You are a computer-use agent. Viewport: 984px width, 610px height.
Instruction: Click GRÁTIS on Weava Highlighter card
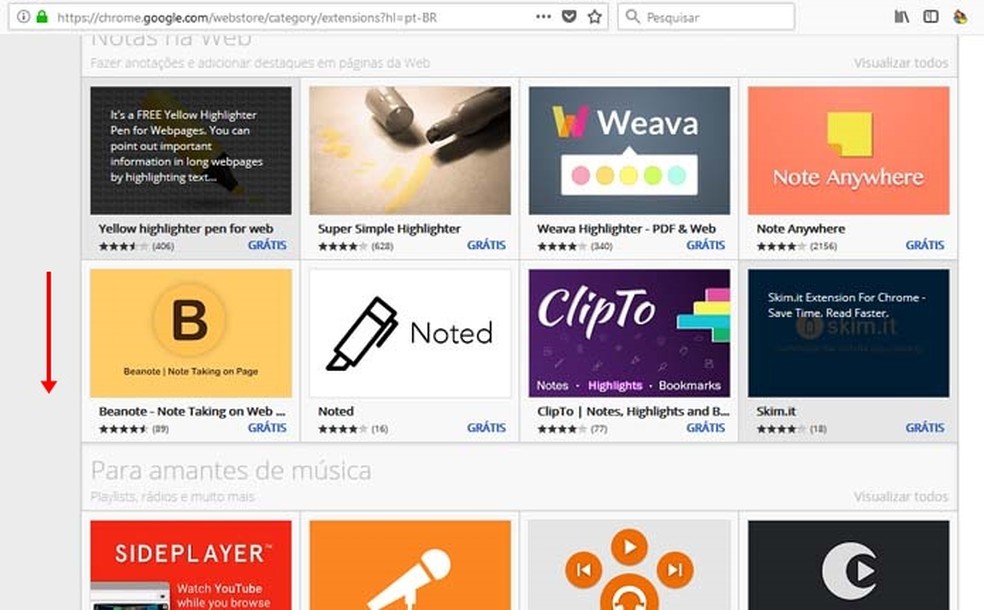tap(705, 245)
